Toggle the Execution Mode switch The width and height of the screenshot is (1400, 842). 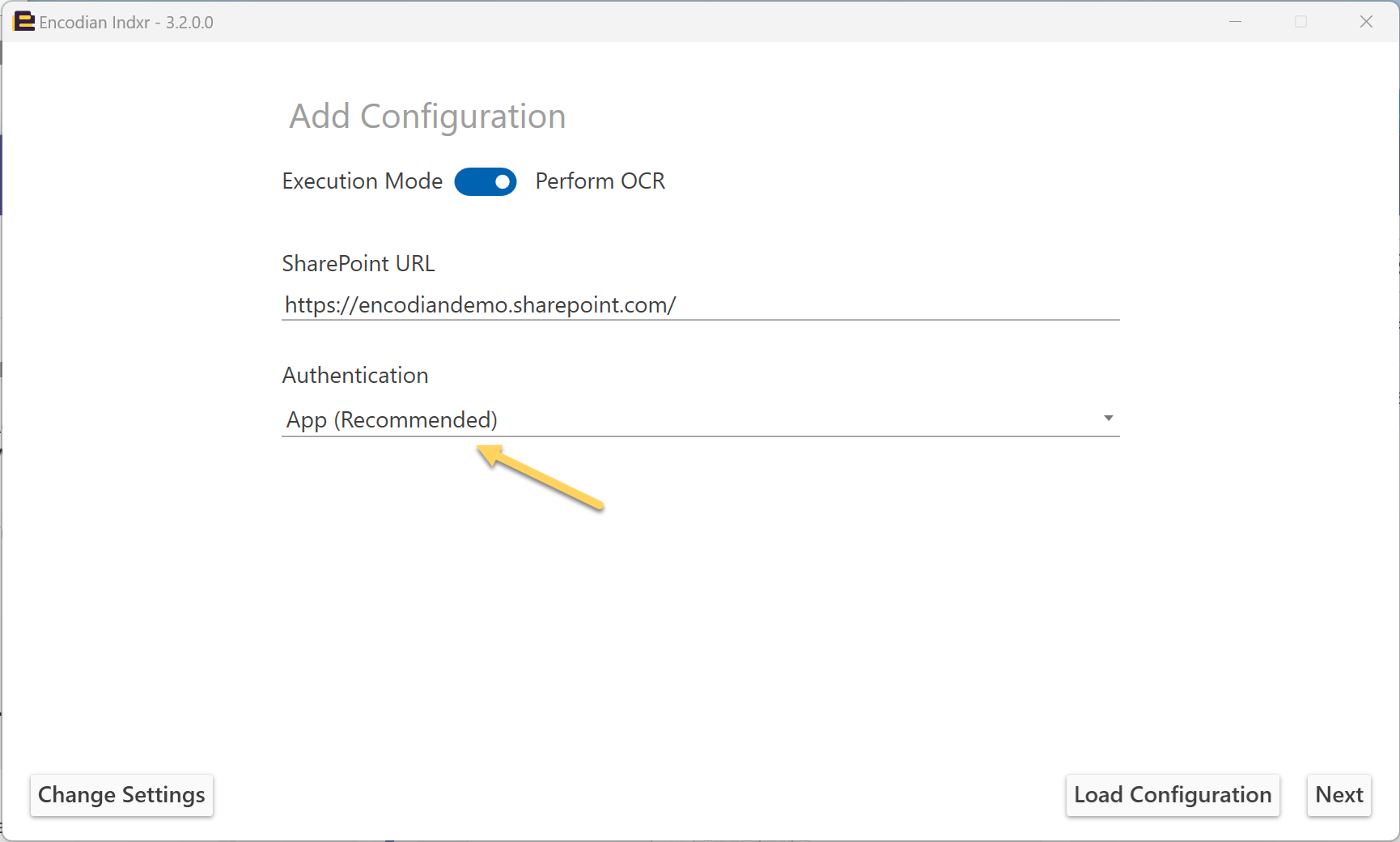(486, 182)
